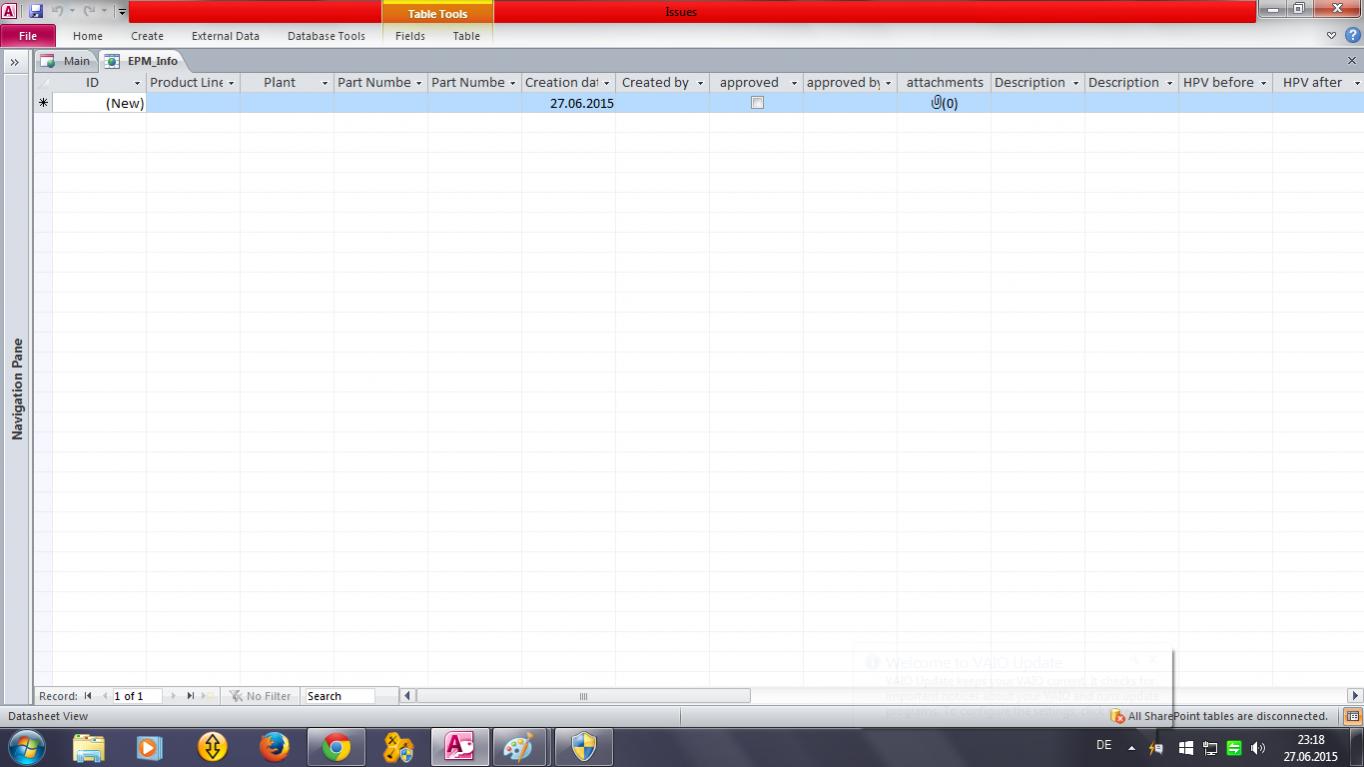The image size is (1364, 767).
Task: Click the (New) ID cell
Action: 99,103
